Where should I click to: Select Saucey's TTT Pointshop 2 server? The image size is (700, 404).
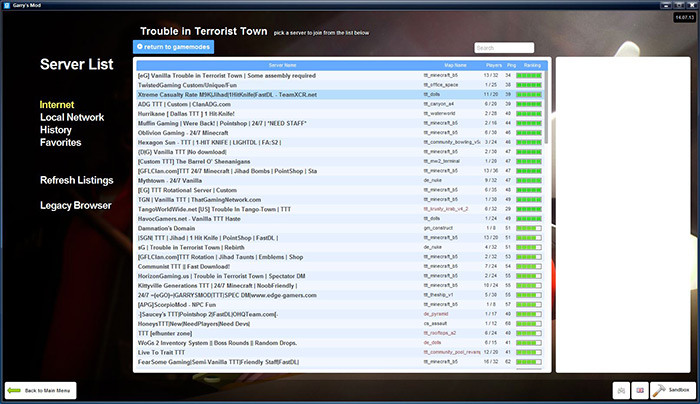340,314
